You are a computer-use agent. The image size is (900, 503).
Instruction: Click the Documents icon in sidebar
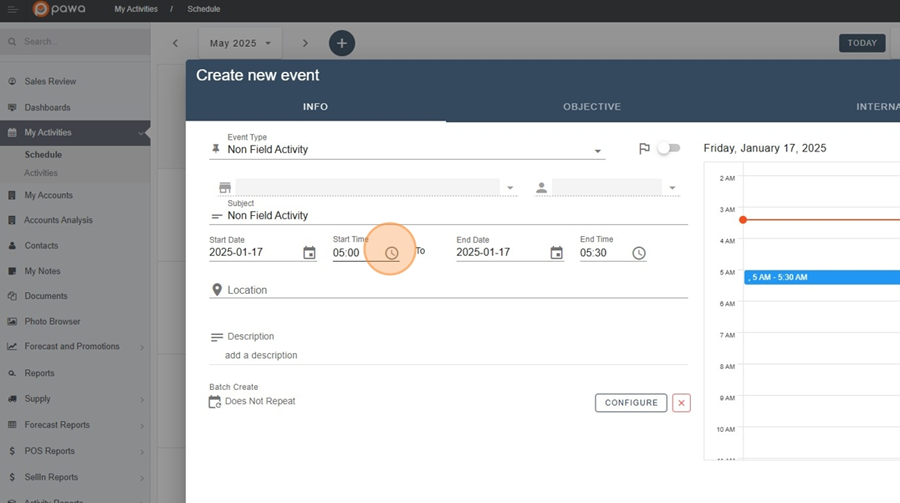(x=12, y=296)
